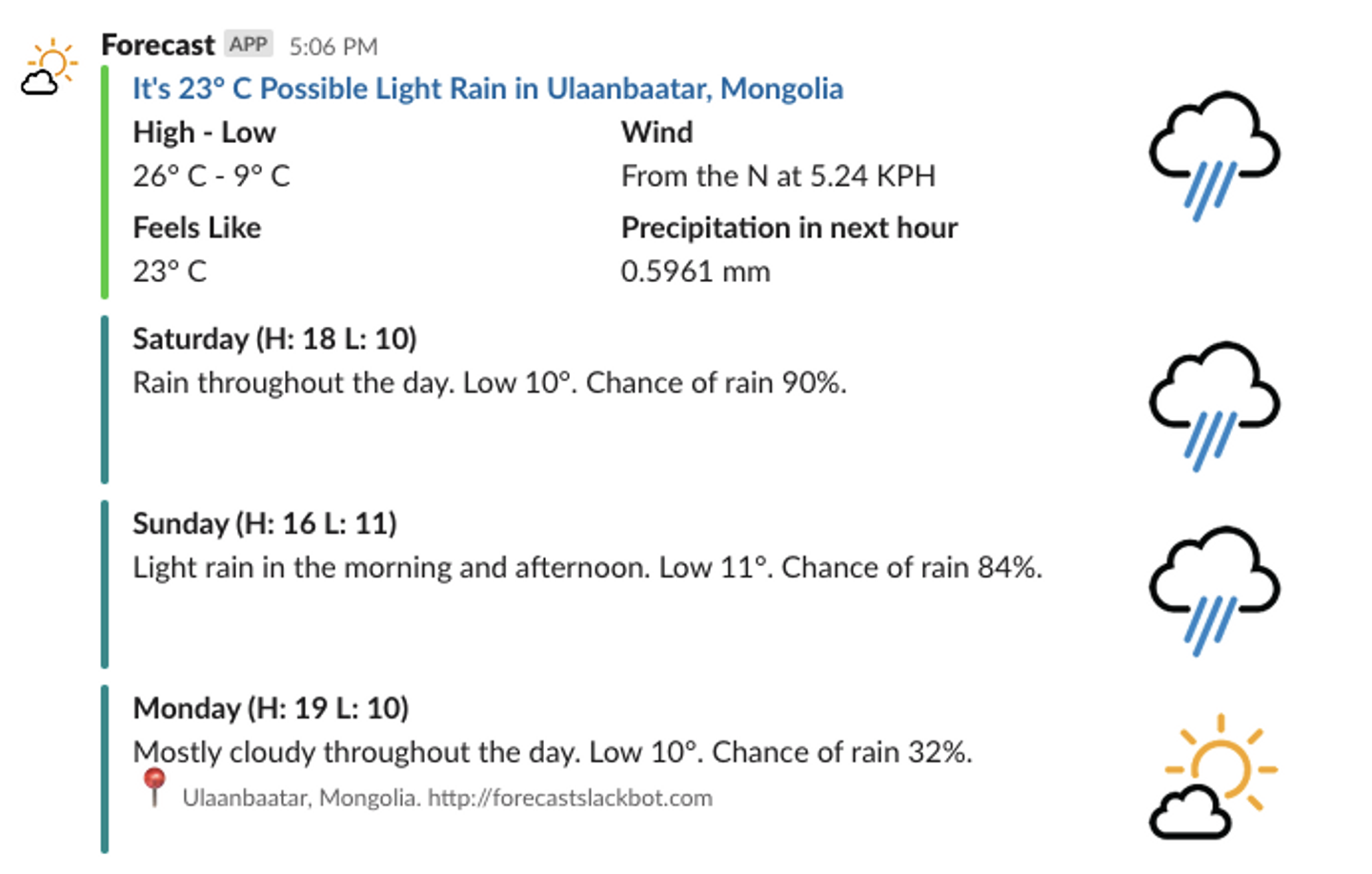
Task: Click the teal bar beside Saturday's forecast
Action: click(x=105, y=399)
